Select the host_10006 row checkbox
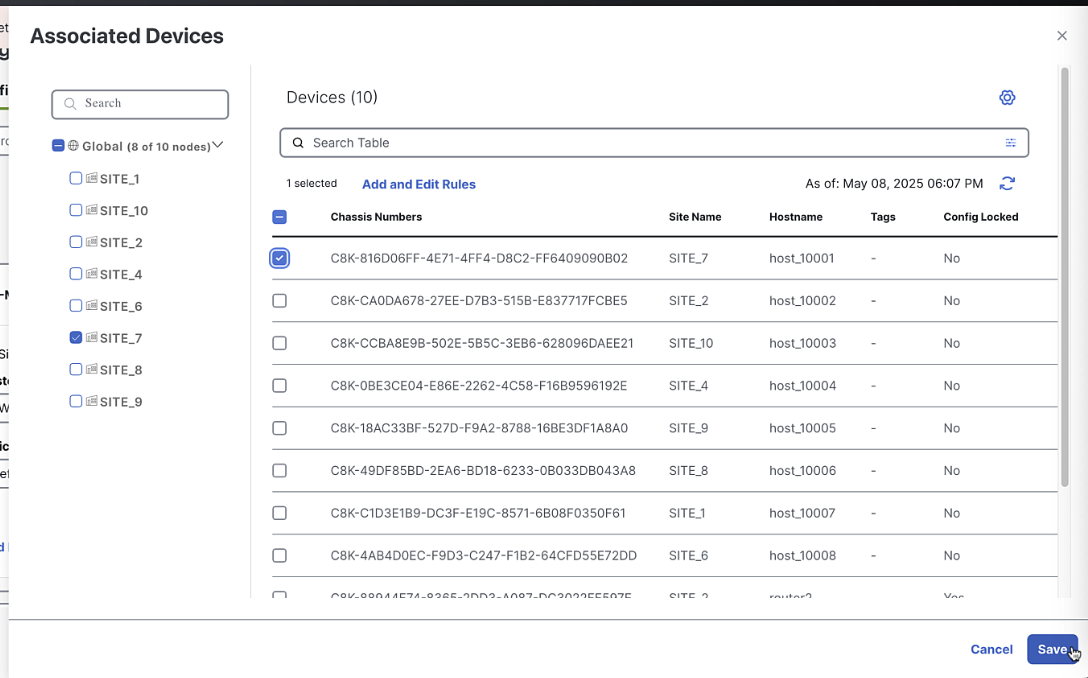This screenshot has height=678, width=1088. 280,471
